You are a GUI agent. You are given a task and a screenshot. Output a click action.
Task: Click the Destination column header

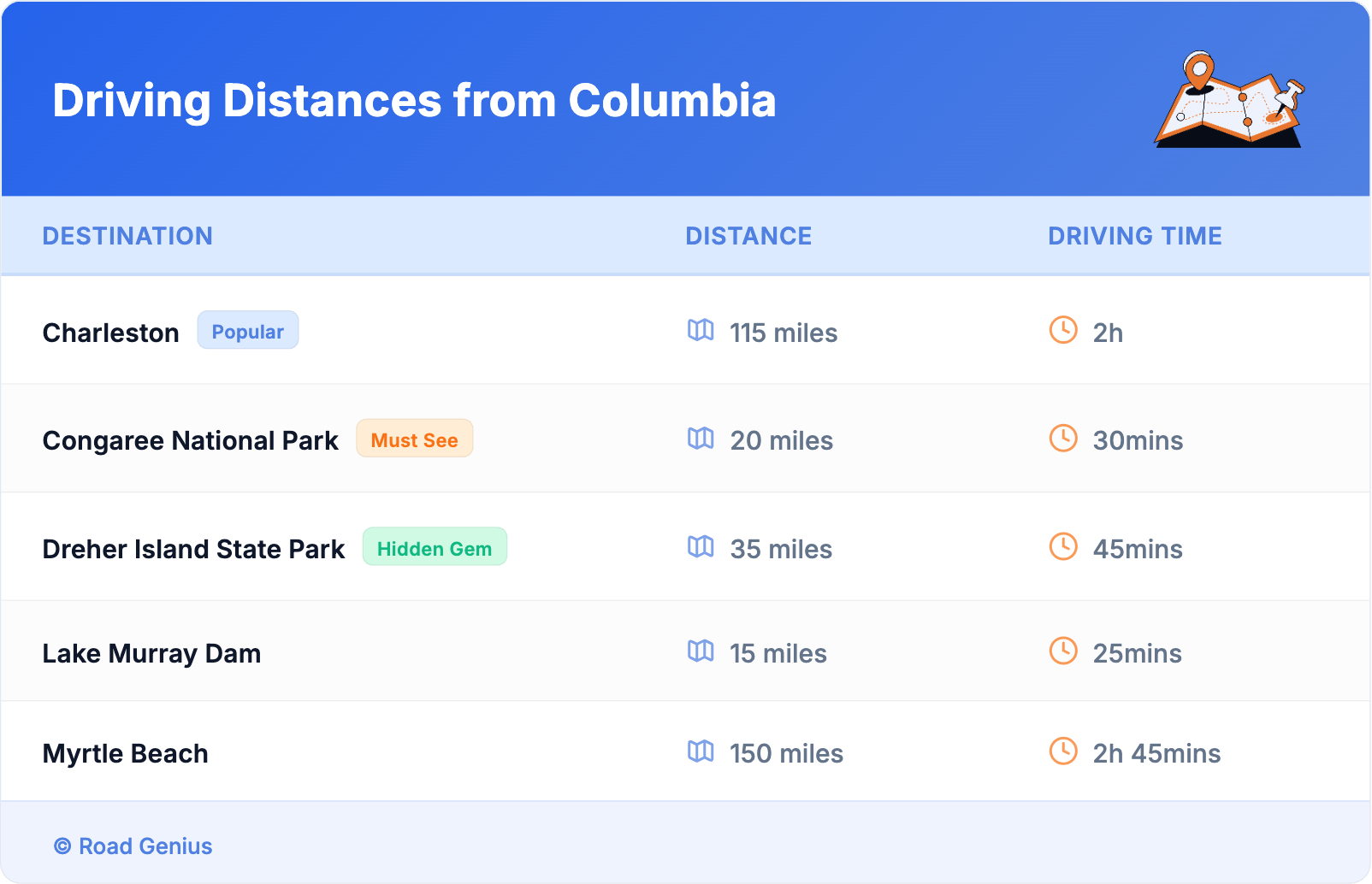[x=127, y=236]
